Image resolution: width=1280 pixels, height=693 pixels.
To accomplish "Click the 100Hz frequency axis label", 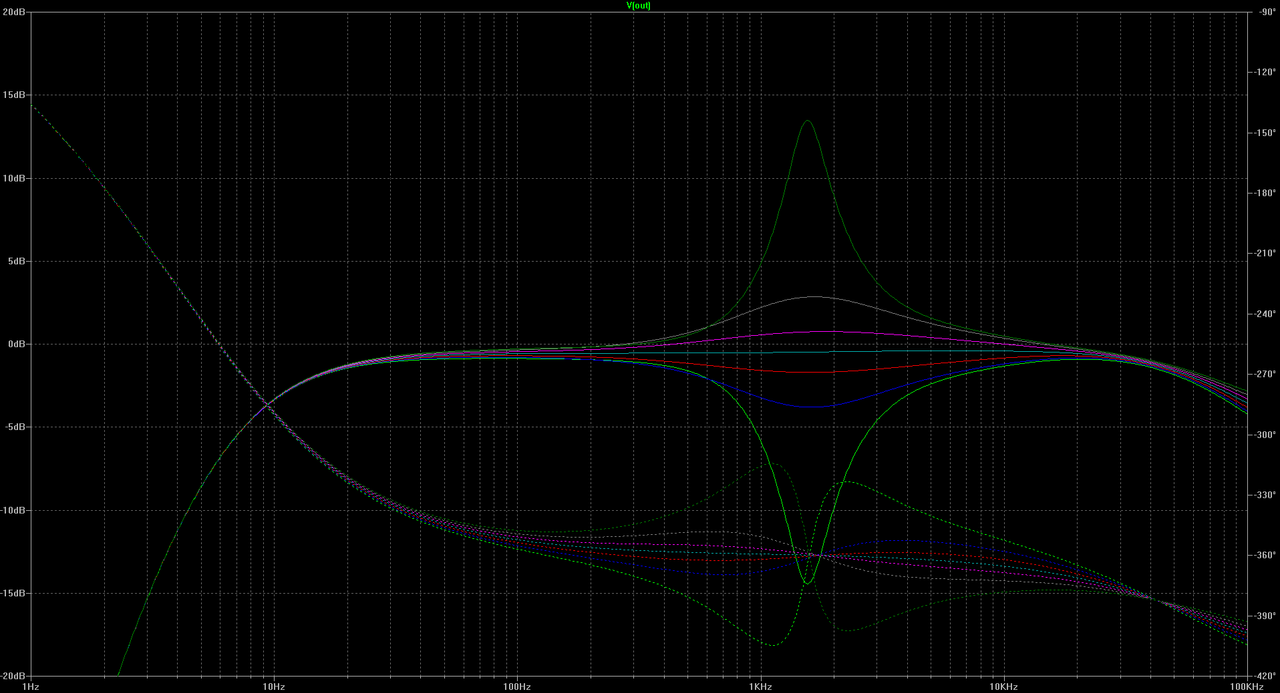I will point(516,687).
